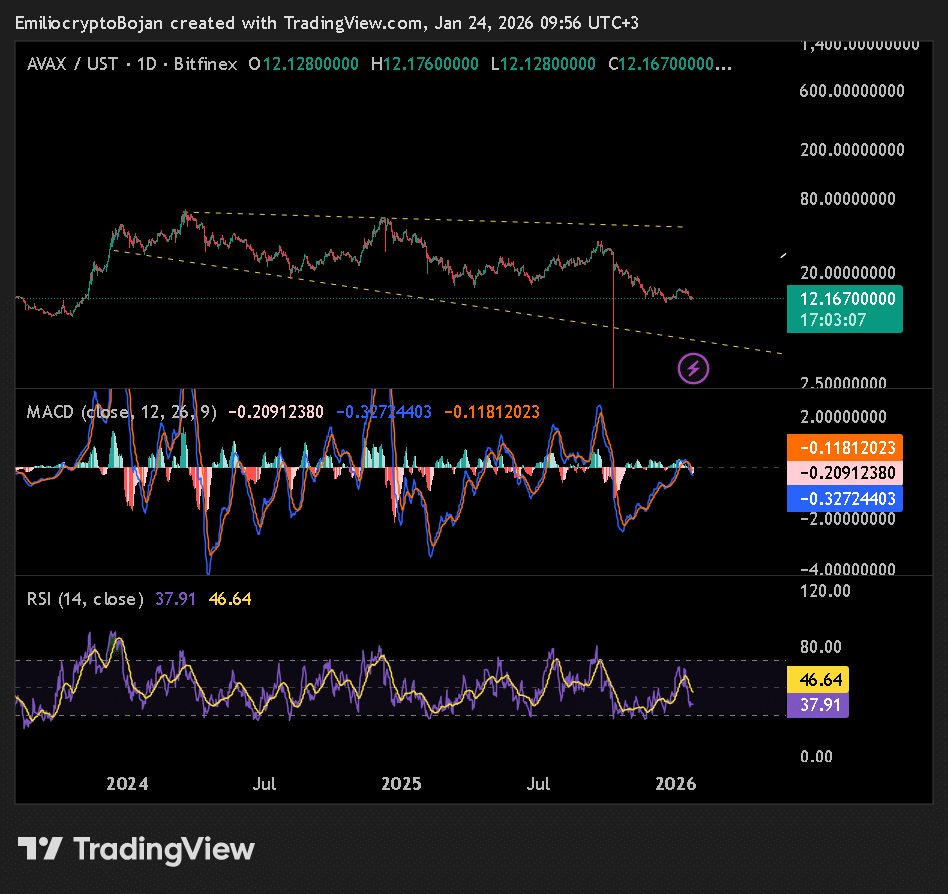Click the closing price value C12.16700000

[670, 64]
